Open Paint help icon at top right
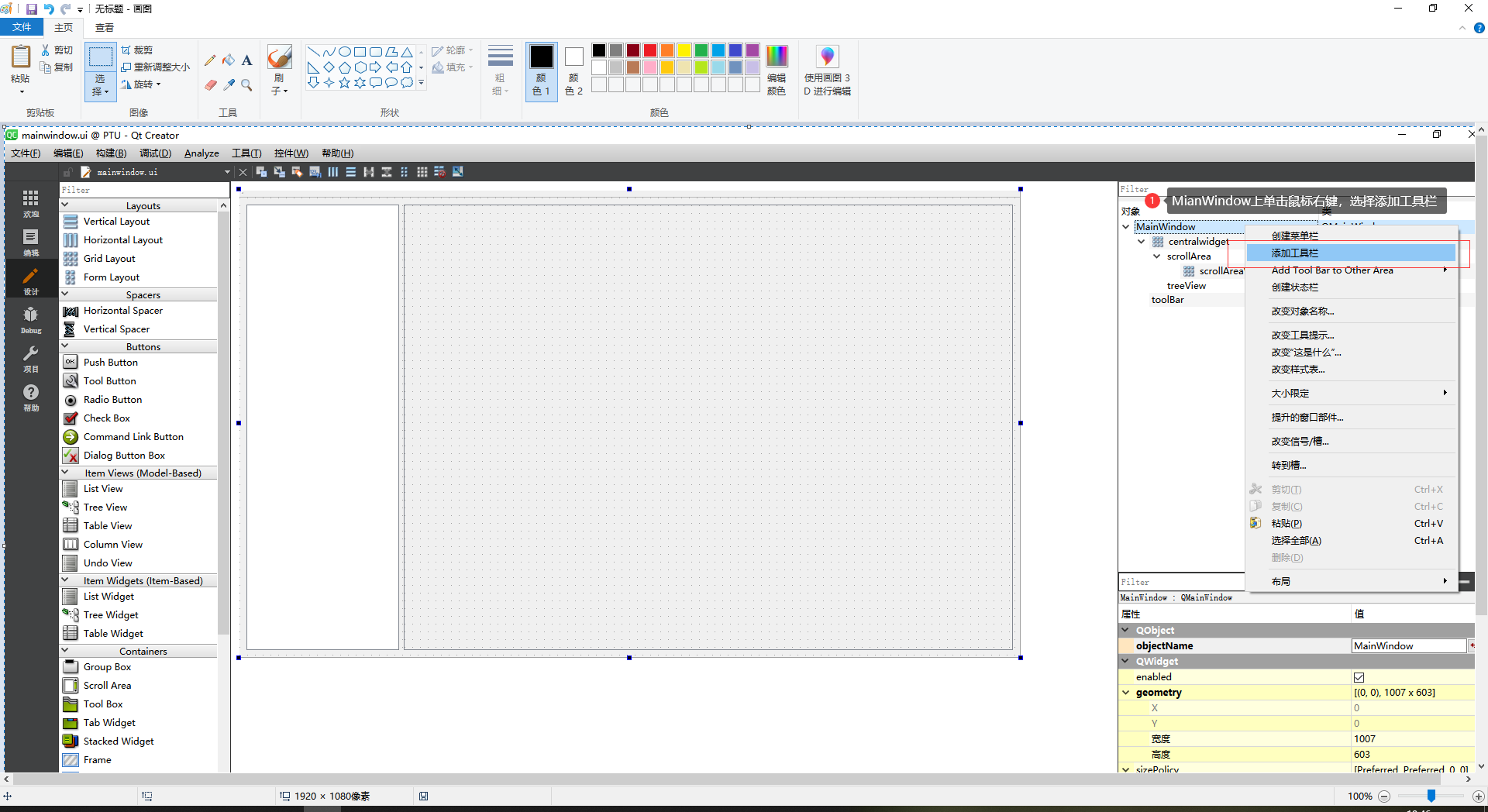This screenshot has height=812, width=1488. coord(1479,28)
